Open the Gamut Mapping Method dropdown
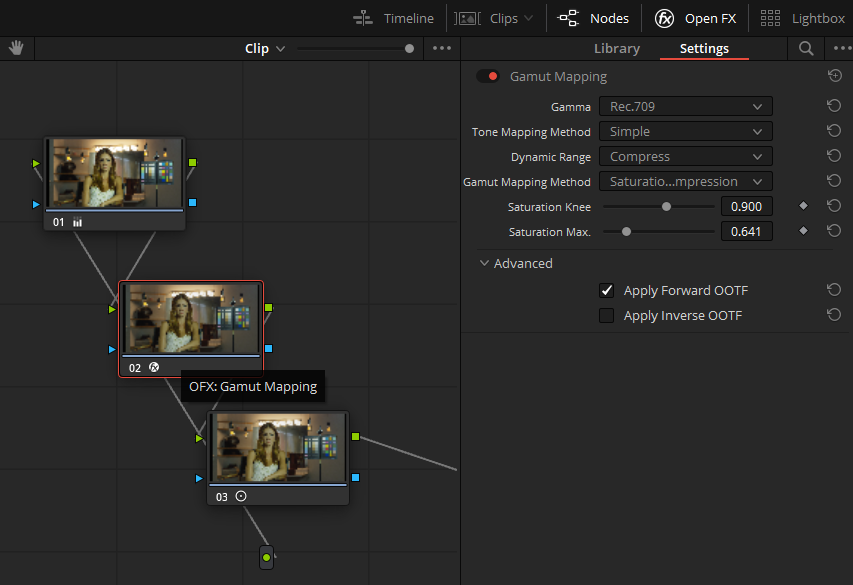Image resolution: width=853 pixels, height=585 pixels. point(685,181)
